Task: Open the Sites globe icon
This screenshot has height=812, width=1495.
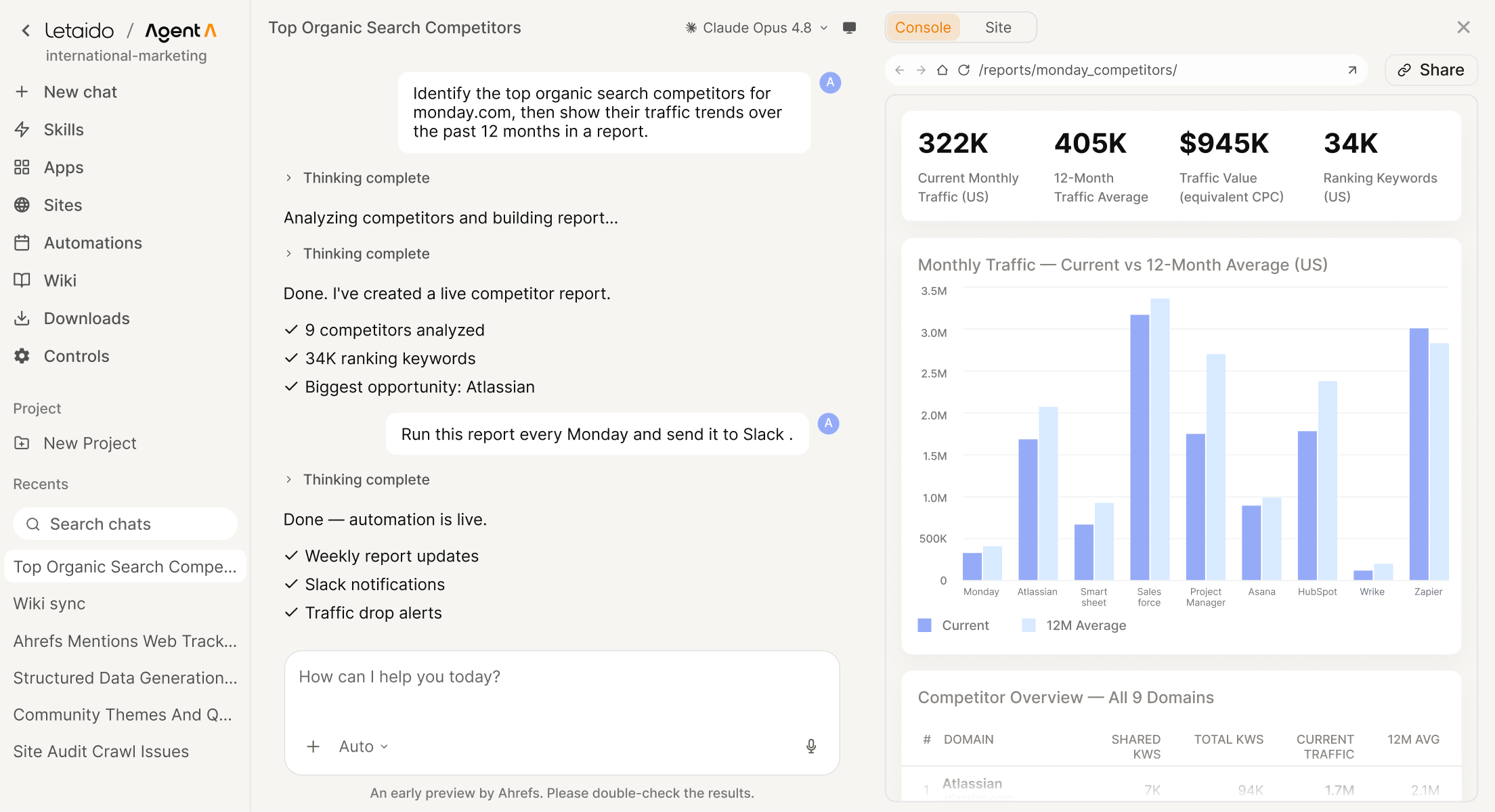Action: tap(22, 205)
